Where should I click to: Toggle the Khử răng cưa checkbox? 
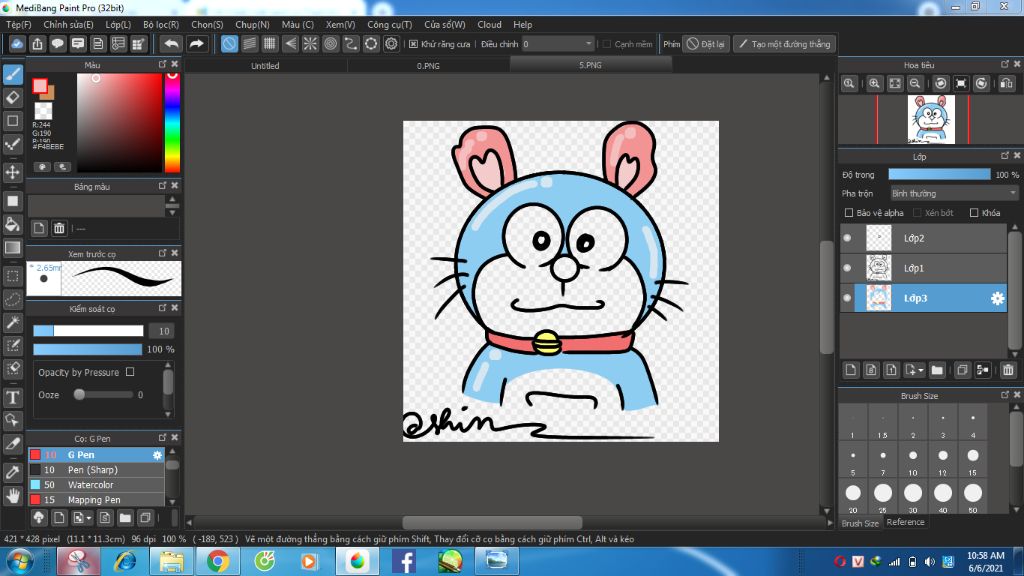[x=413, y=44]
